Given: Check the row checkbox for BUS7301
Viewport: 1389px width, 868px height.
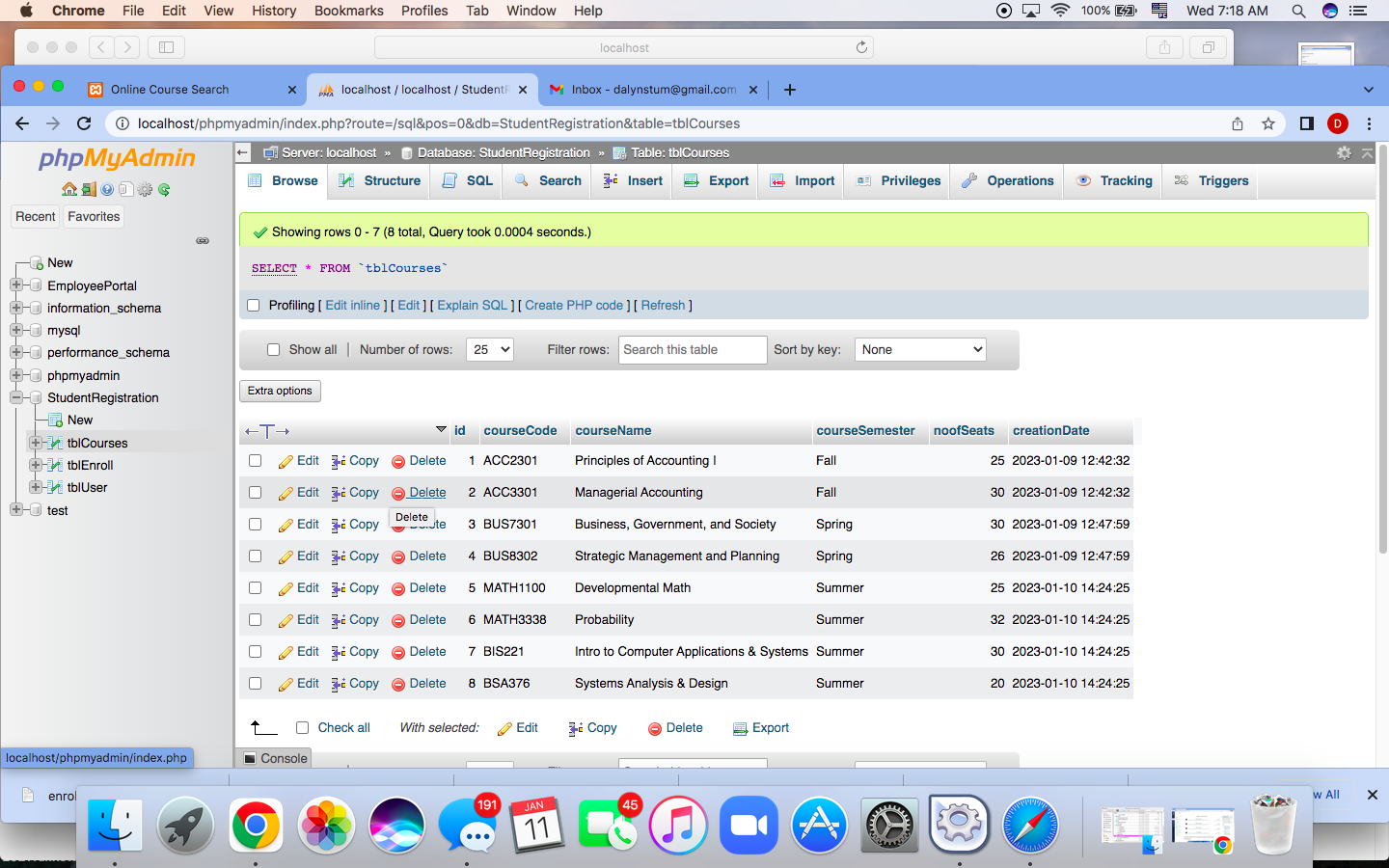Looking at the screenshot, I should [255, 524].
